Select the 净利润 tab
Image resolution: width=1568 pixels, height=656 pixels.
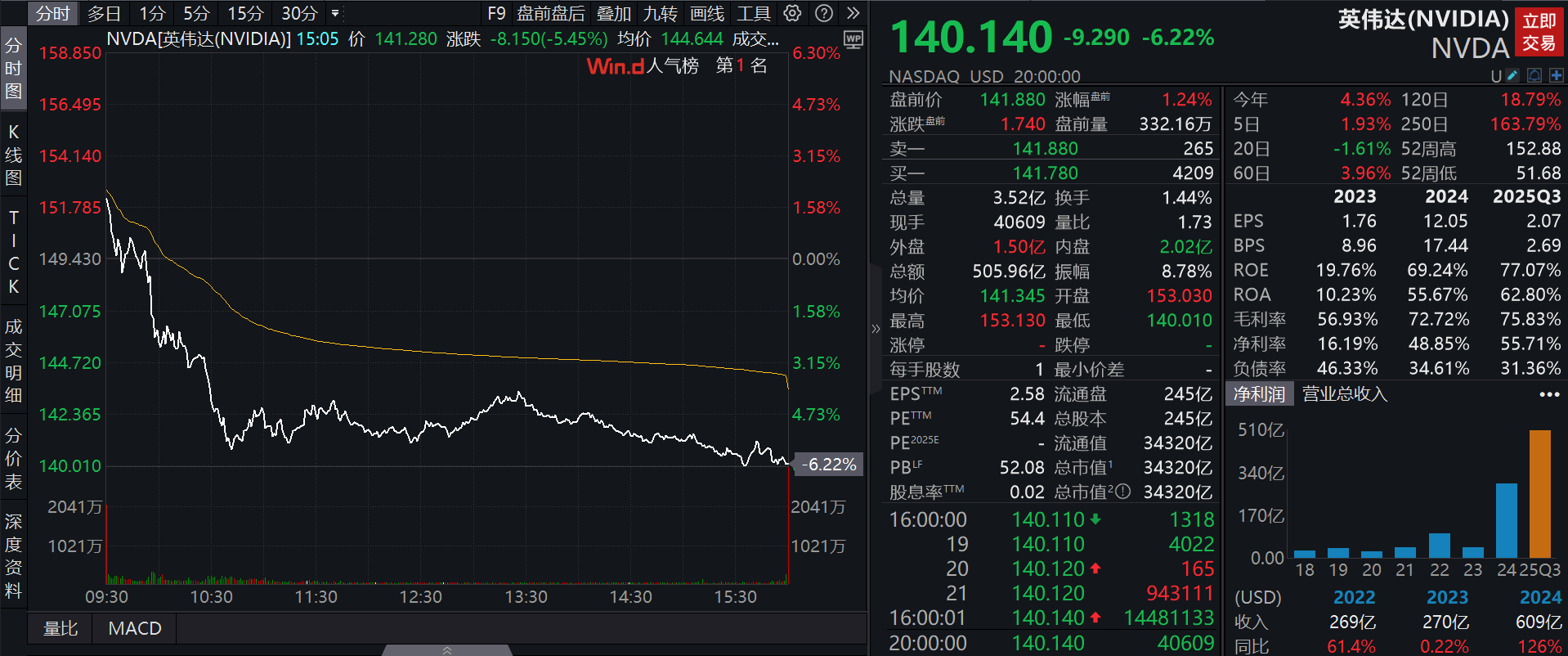(x=1259, y=394)
